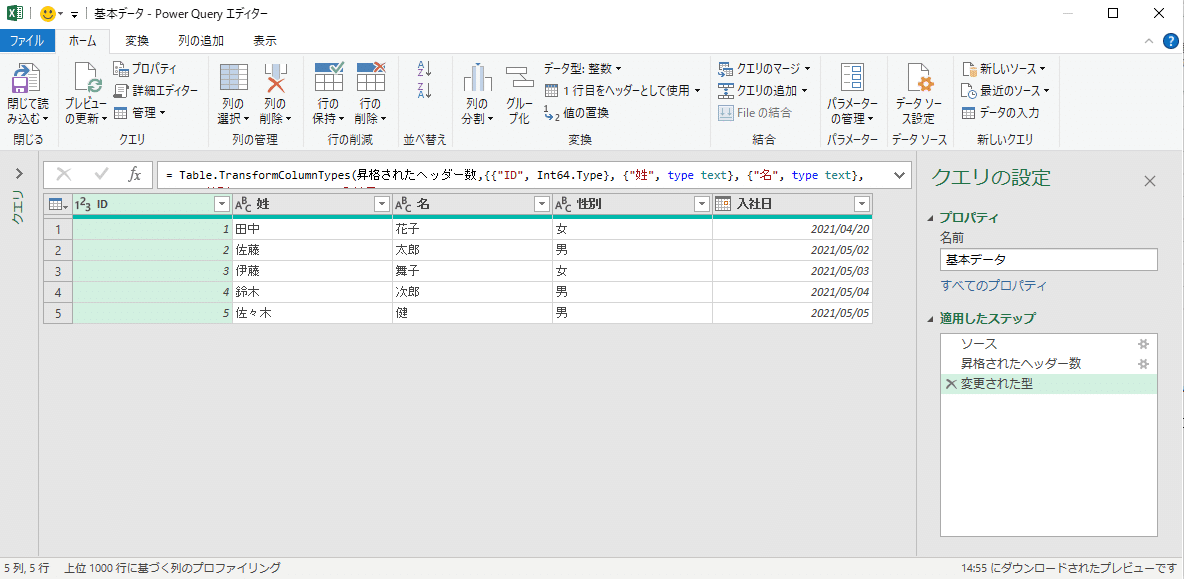Click the 行の削除 icon
Image resolution: width=1184 pixels, height=579 pixels.
coord(371,79)
